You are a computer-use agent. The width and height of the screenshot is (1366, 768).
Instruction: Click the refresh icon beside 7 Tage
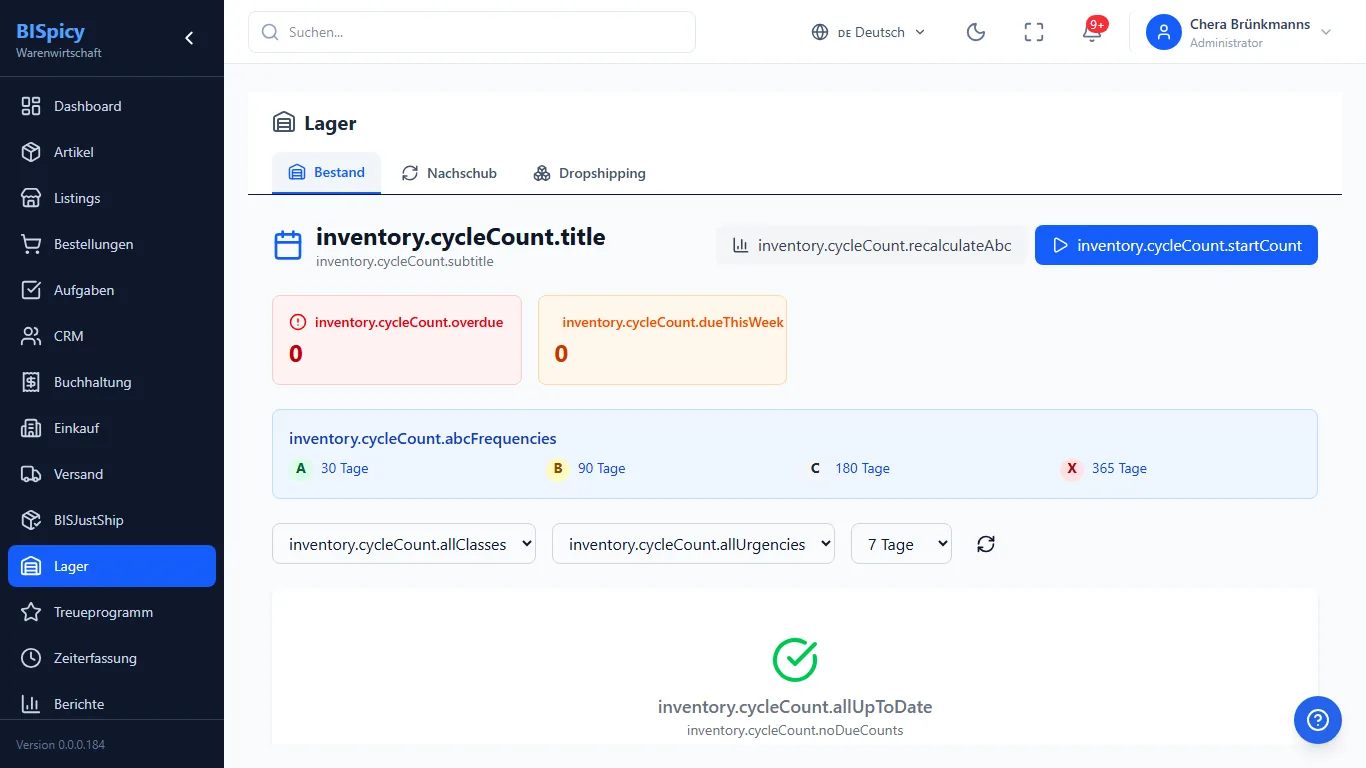(986, 544)
